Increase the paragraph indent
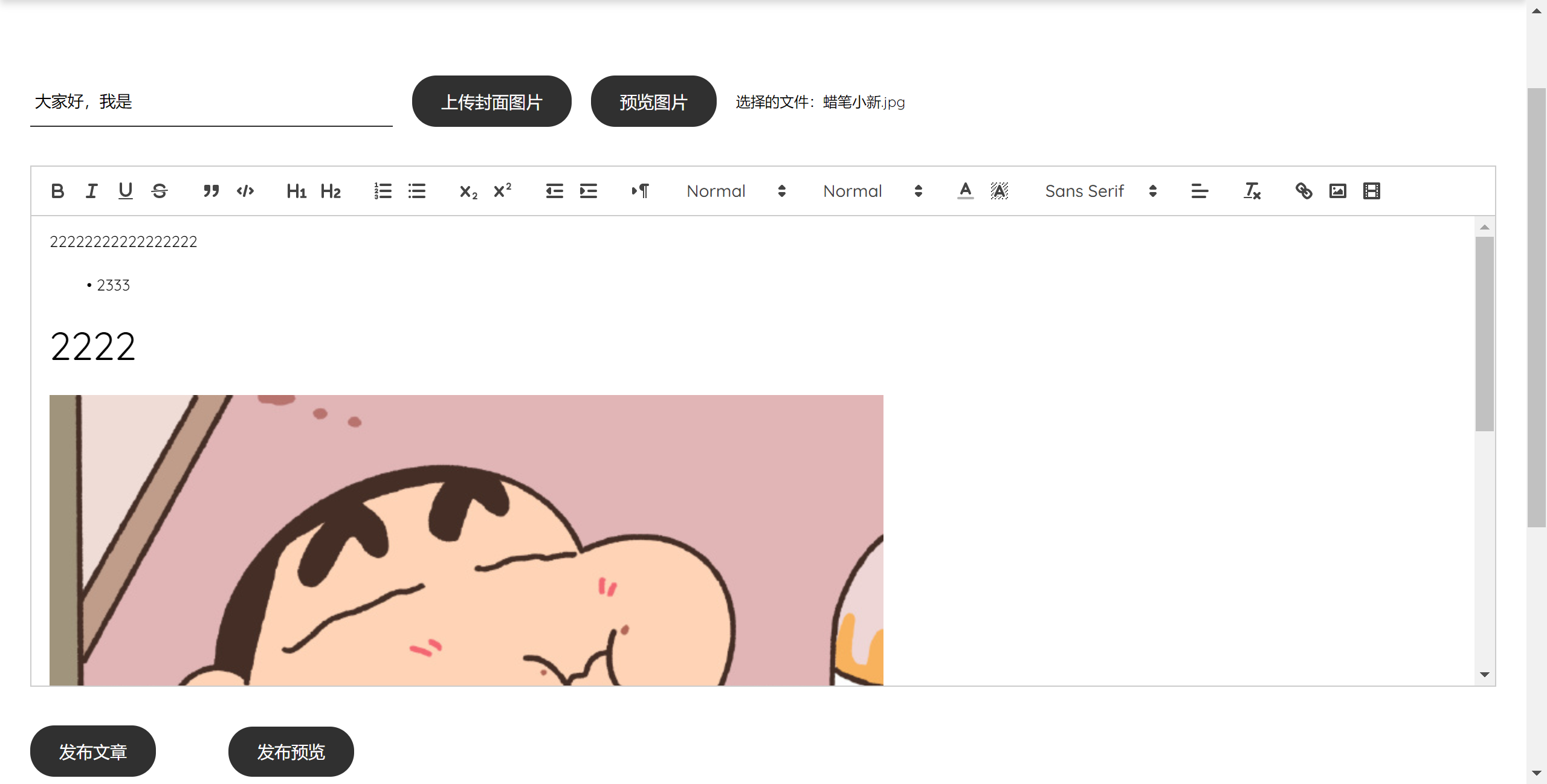Screen dimensions: 1547x784 point(588,191)
